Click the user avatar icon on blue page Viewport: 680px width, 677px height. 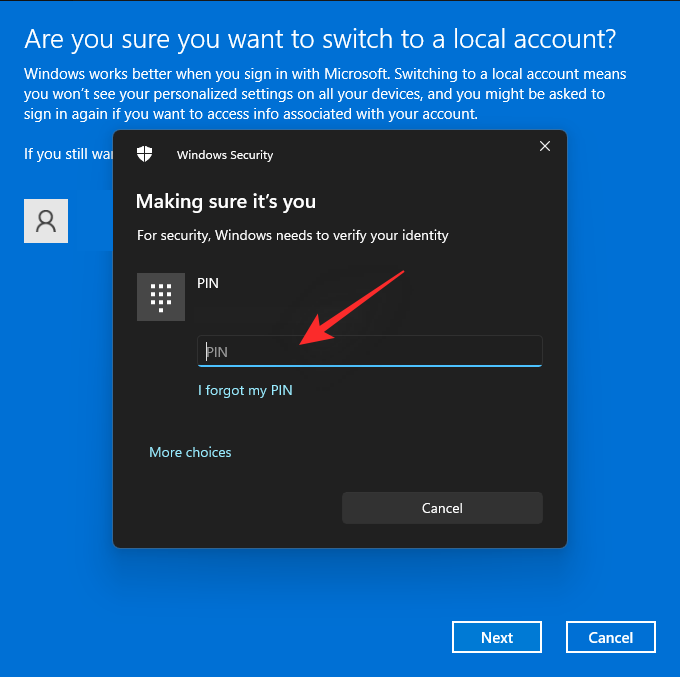click(x=46, y=221)
